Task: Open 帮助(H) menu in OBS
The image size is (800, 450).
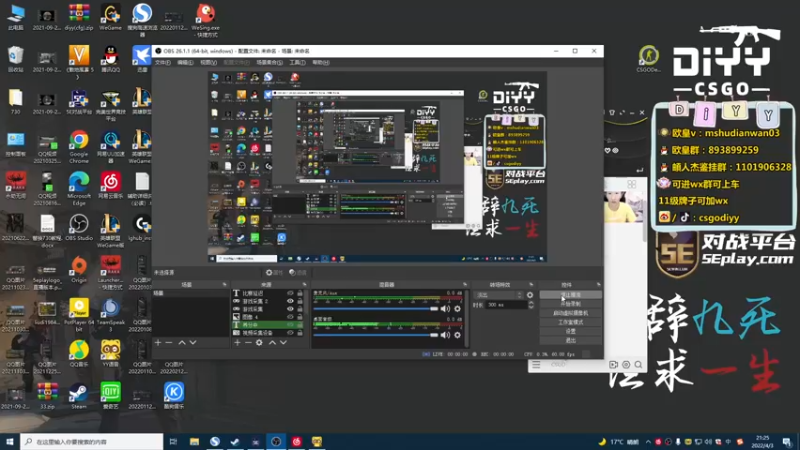Action: pyautogui.click(x=321, y=62)
